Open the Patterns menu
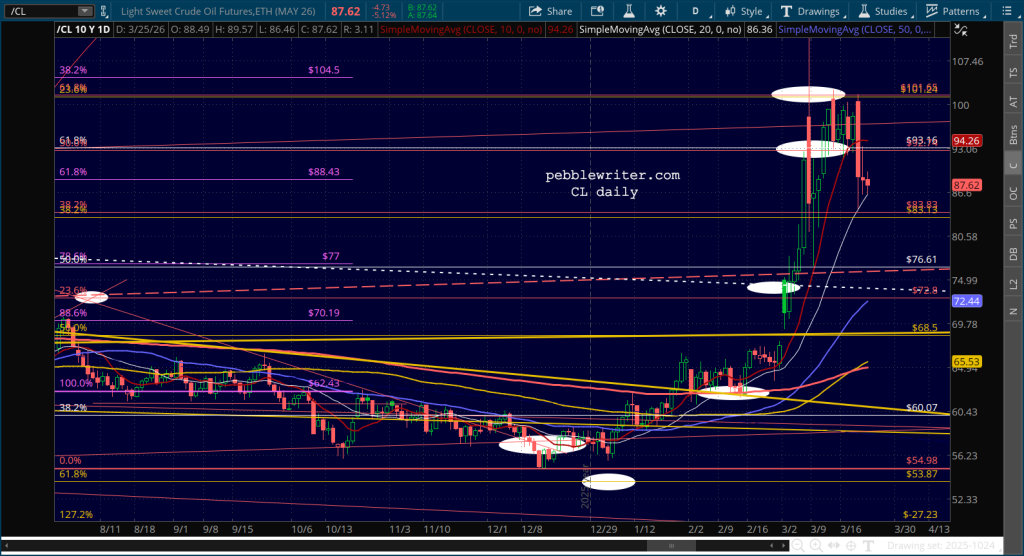The image size is (1024, 556). point(955,11)
